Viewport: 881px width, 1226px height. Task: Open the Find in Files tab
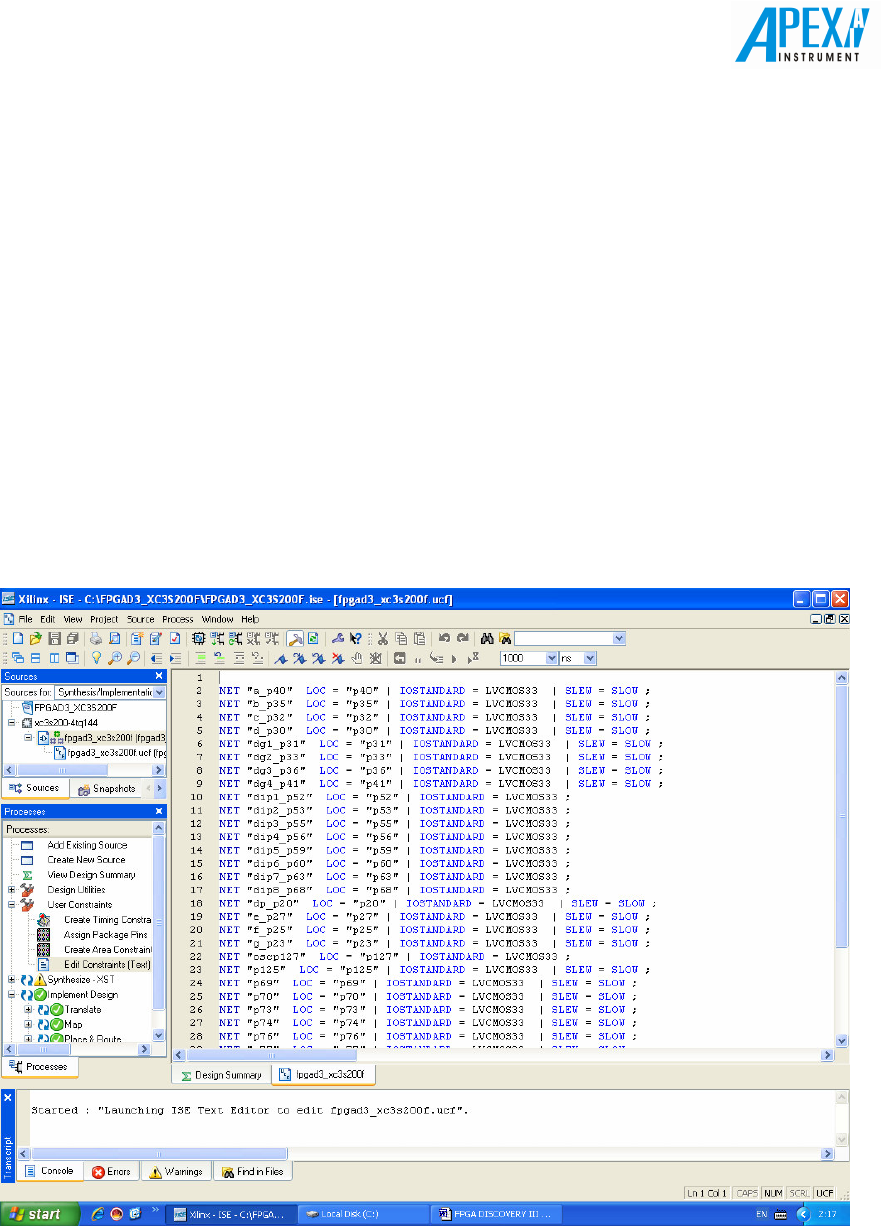(254, 1171)
